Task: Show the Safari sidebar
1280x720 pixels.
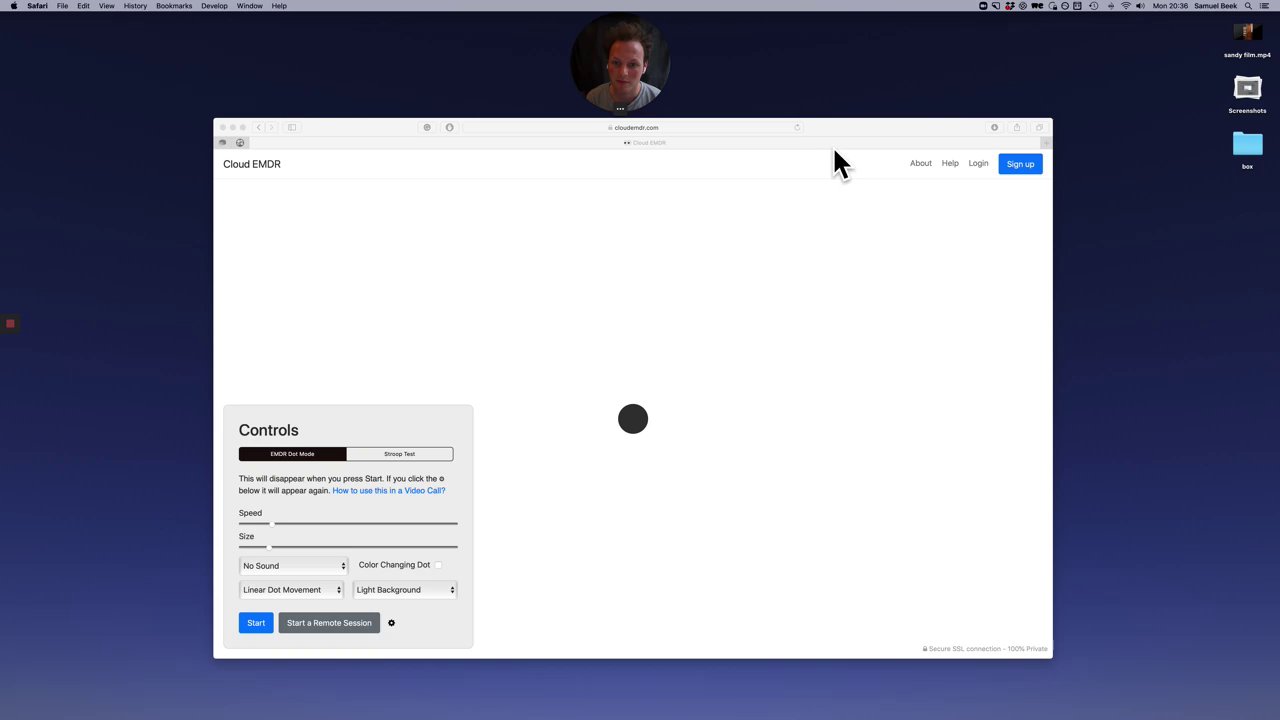Action: pyautogui.click(x=292, y=127)
